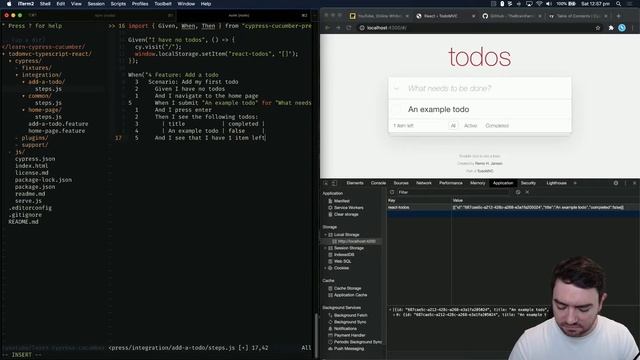Image resolution: width=640 pixels, height=360 pixels.
Task: Click the Spotlight search icon
Action: pos(618,4)
